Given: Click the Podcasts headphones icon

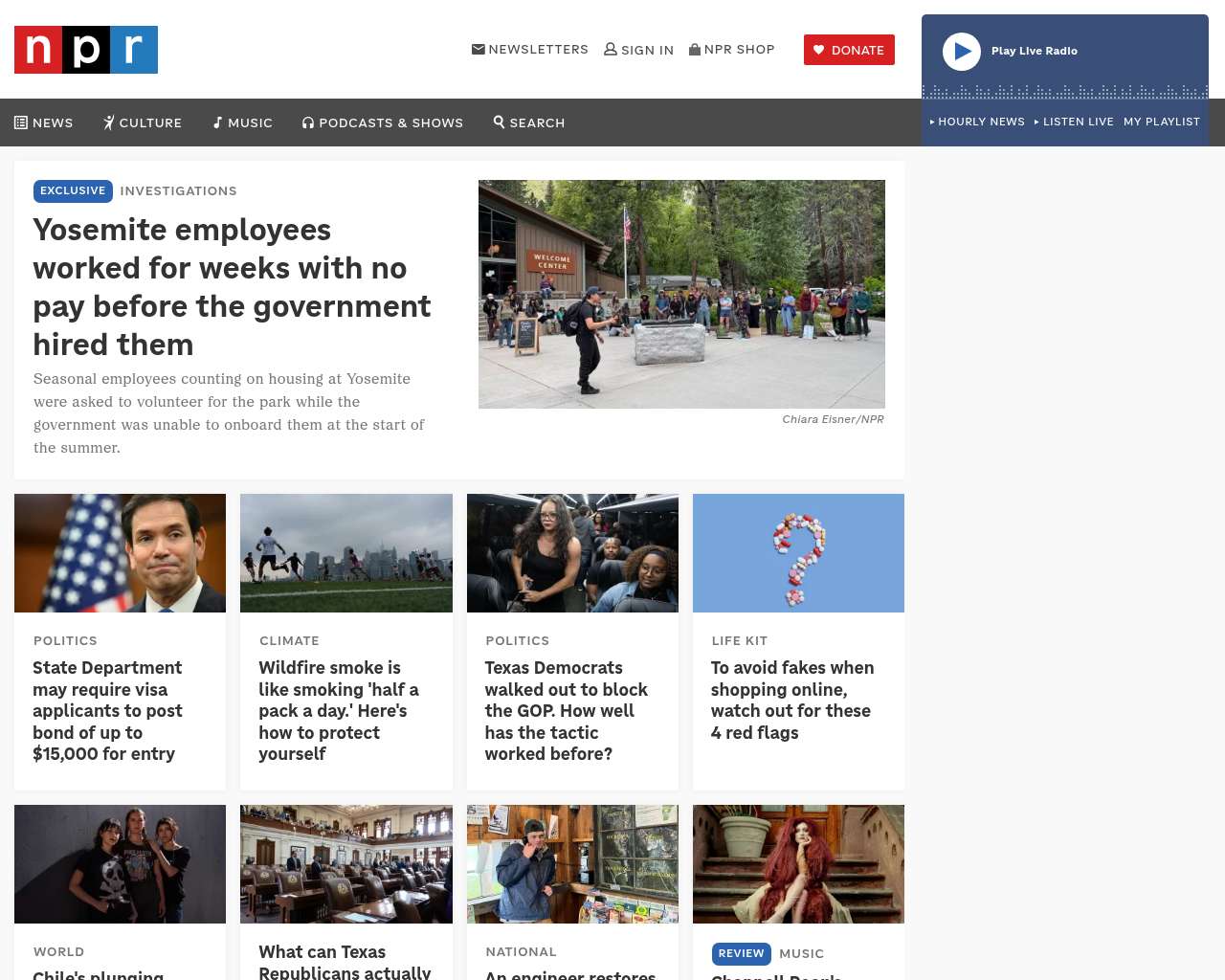Looking at the screenshot, I should (308, 122).
